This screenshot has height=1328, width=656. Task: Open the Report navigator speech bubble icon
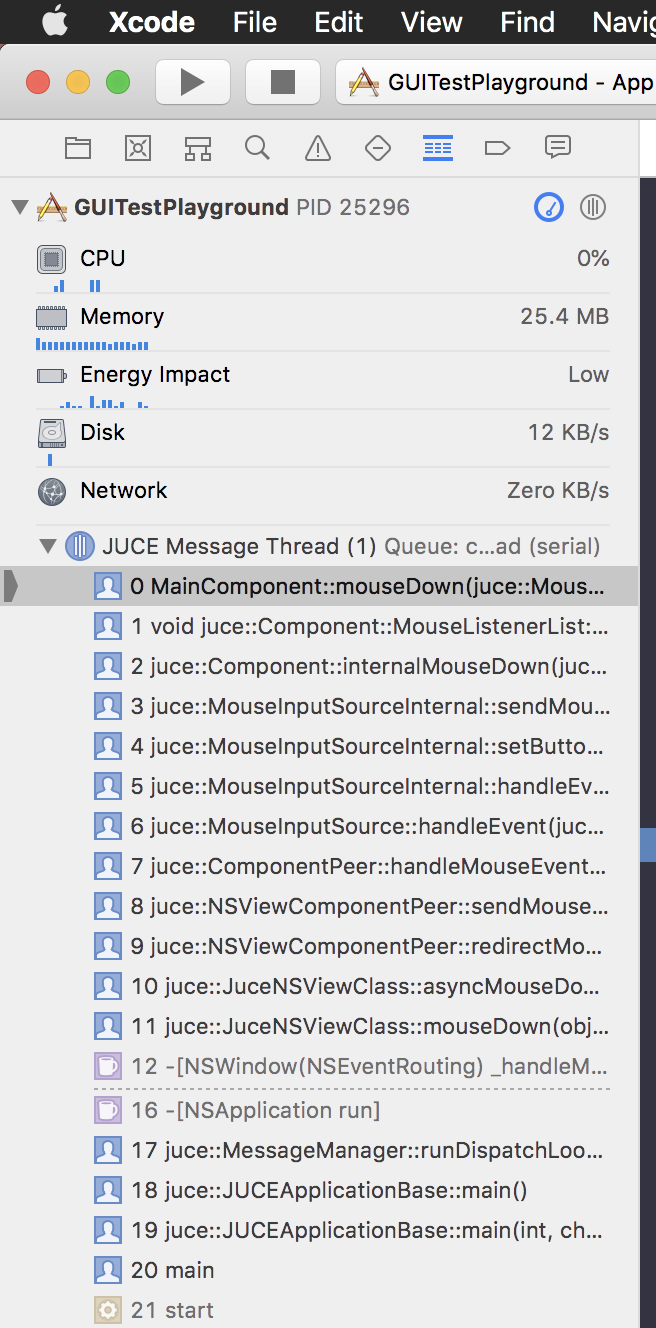(x=557, y=148)
